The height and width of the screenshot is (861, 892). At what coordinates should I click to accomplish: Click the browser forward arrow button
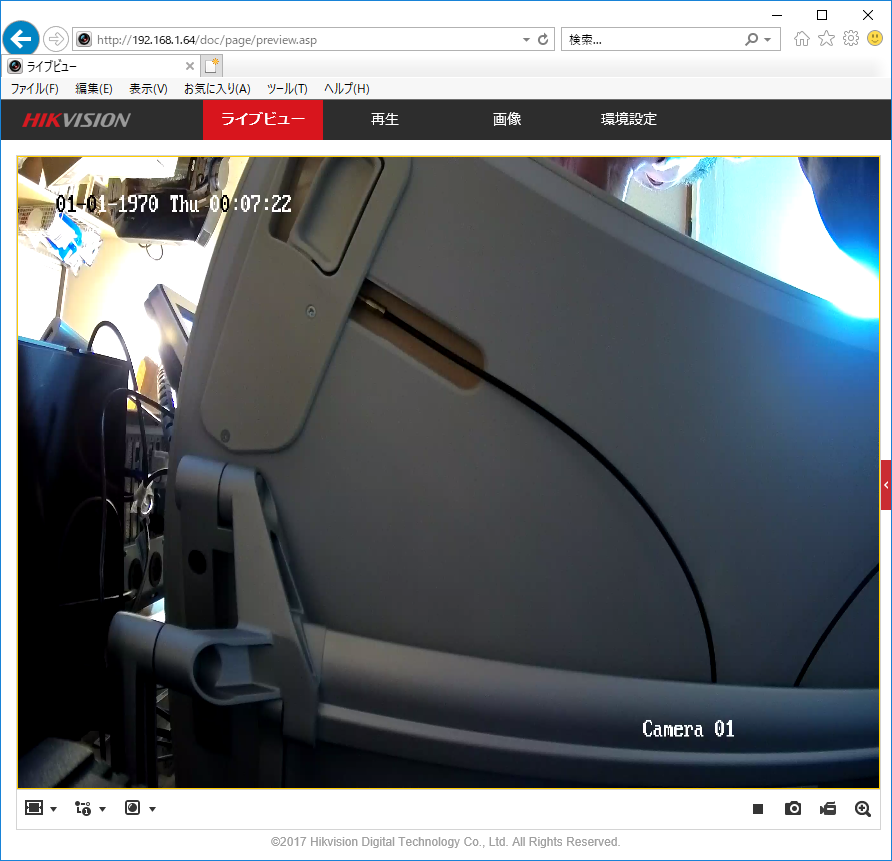[x=56, y=39]
